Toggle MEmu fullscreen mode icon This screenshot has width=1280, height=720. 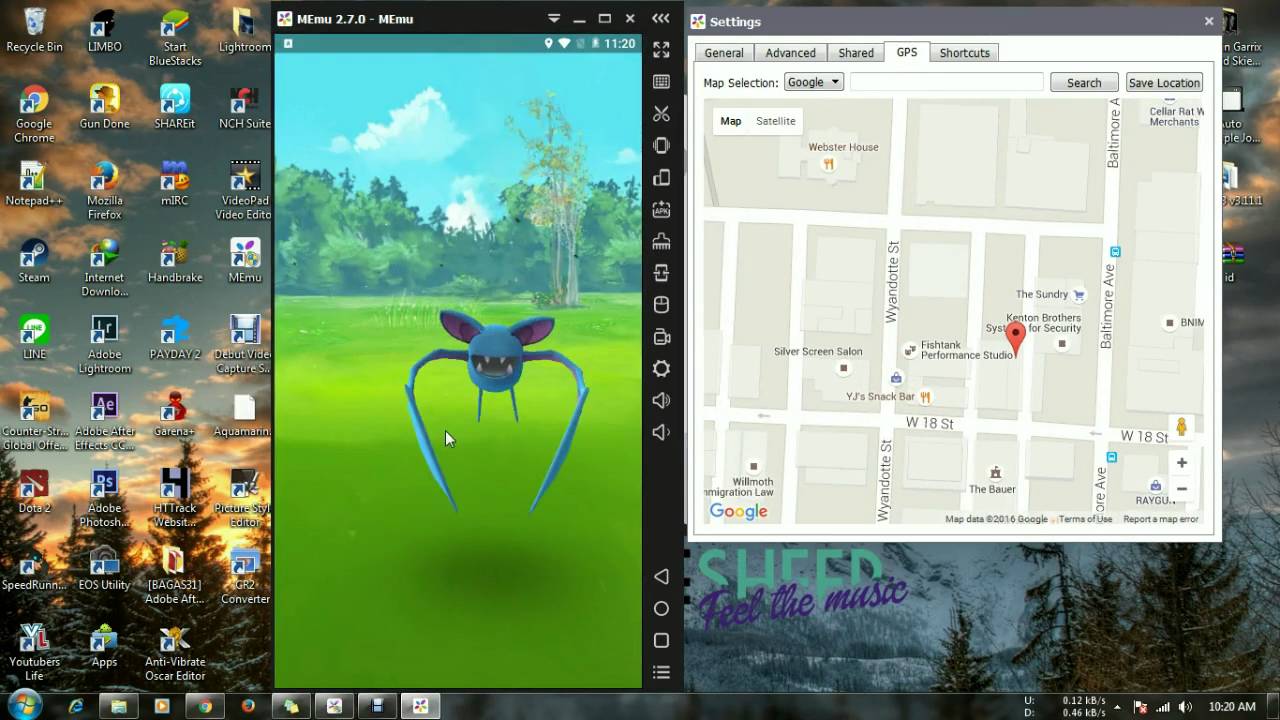[661, 49]
